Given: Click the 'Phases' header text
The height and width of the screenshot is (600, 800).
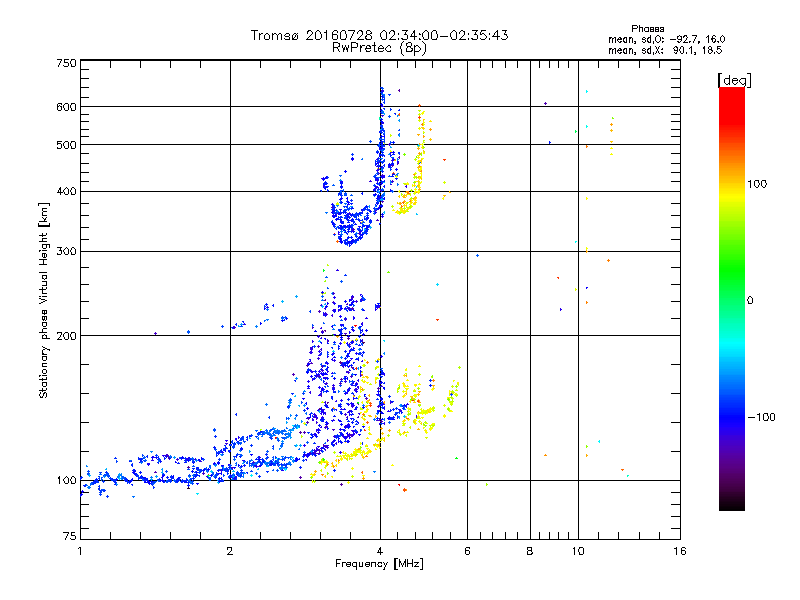Looking at the screenshot, I should coord(647,29).
